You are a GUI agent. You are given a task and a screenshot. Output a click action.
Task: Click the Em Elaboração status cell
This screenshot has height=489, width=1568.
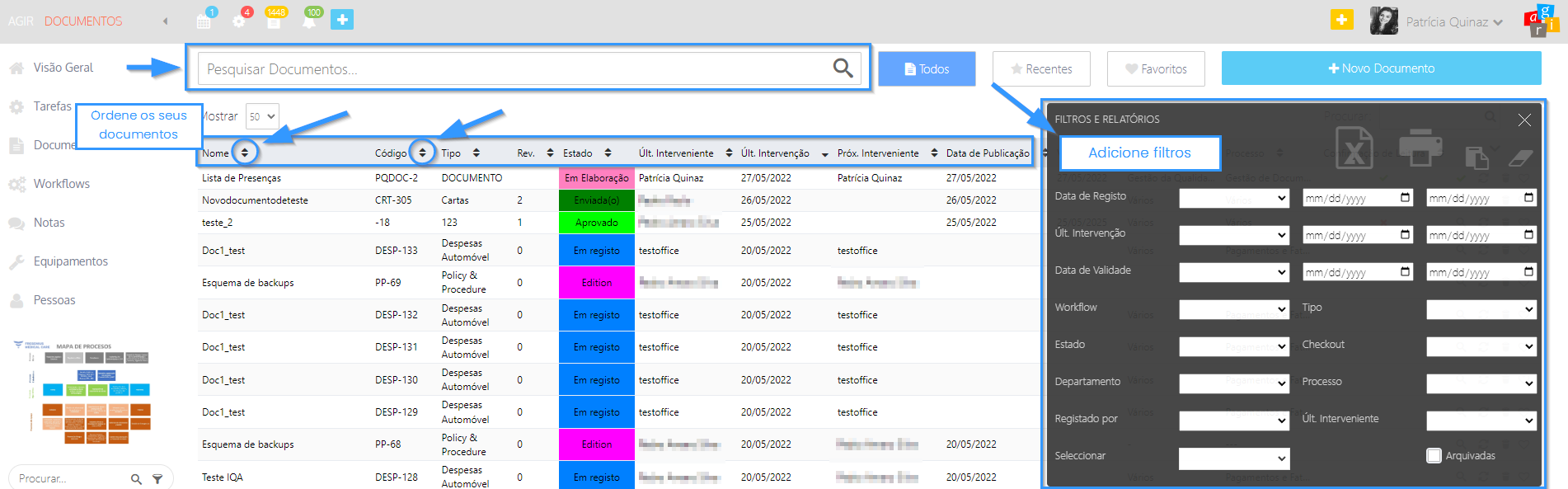click(x=597, y=178)
